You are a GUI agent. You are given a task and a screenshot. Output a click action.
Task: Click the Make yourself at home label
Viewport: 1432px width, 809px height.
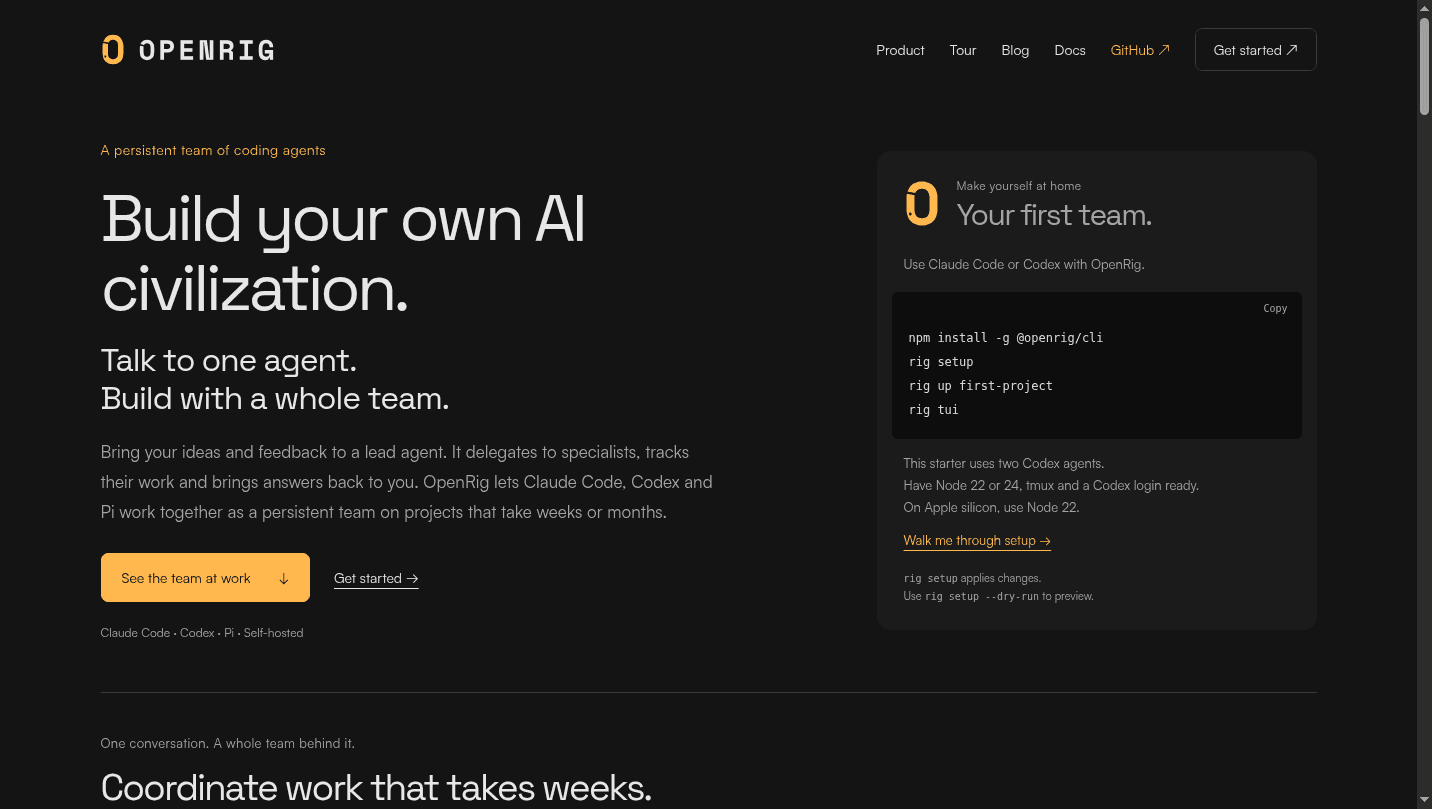(x=1018, y=186)
